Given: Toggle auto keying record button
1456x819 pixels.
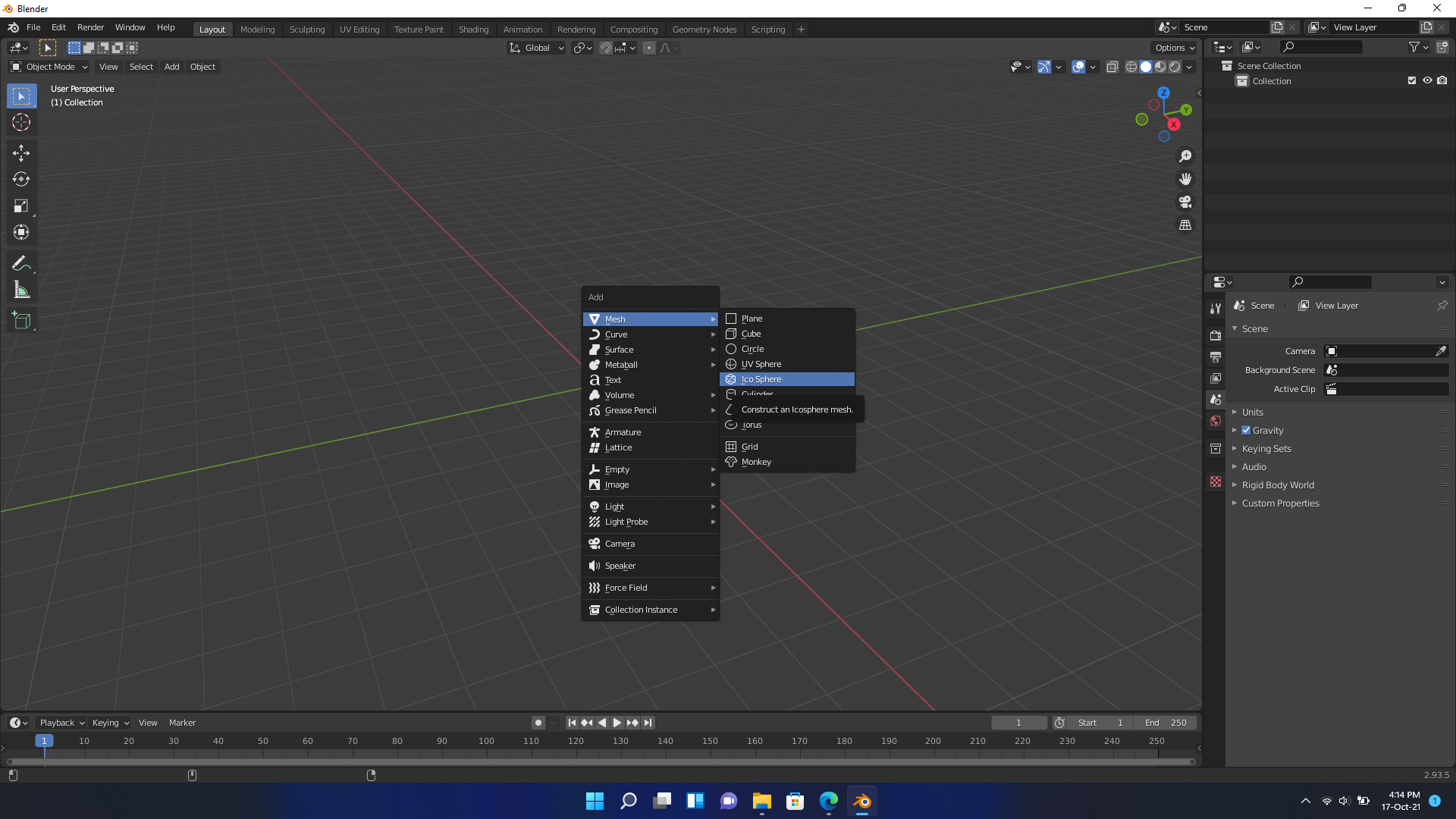Looking at the screenshot, I should [x=538, y=723].
